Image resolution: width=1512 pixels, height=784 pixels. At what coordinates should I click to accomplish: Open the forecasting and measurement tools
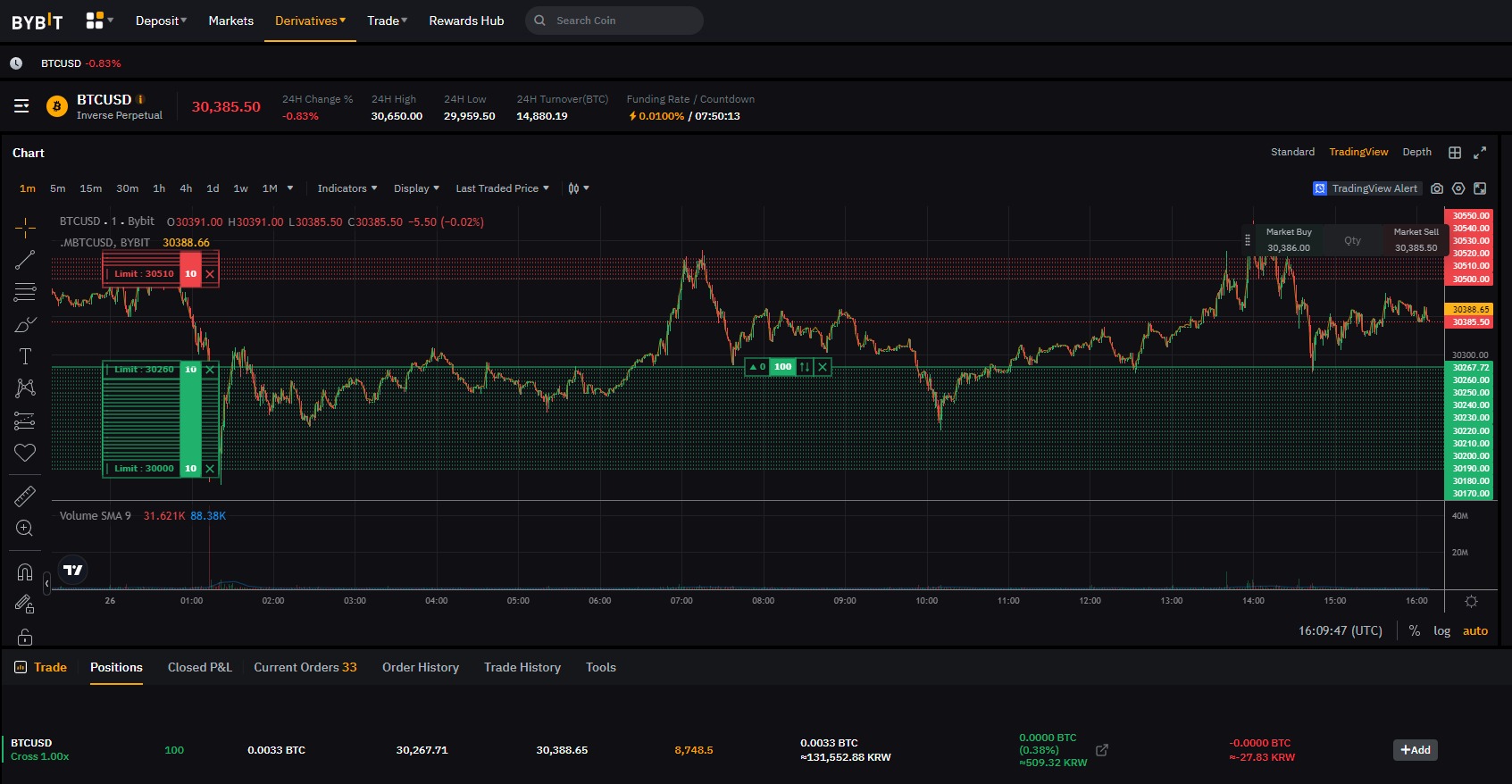coord(25,421)
